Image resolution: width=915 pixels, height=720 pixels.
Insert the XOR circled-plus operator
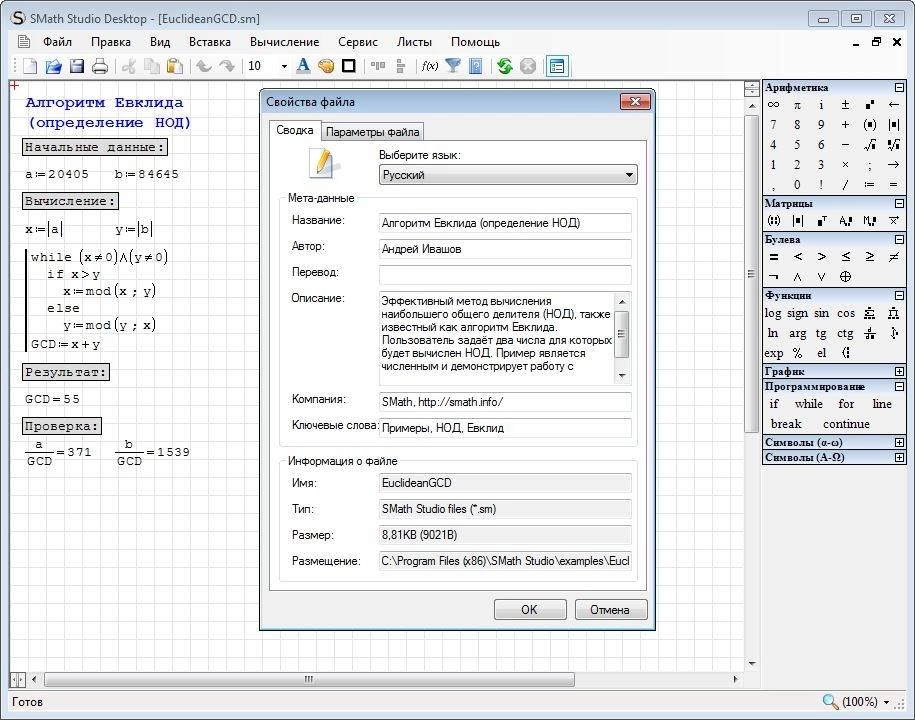(x=845, y=277)
